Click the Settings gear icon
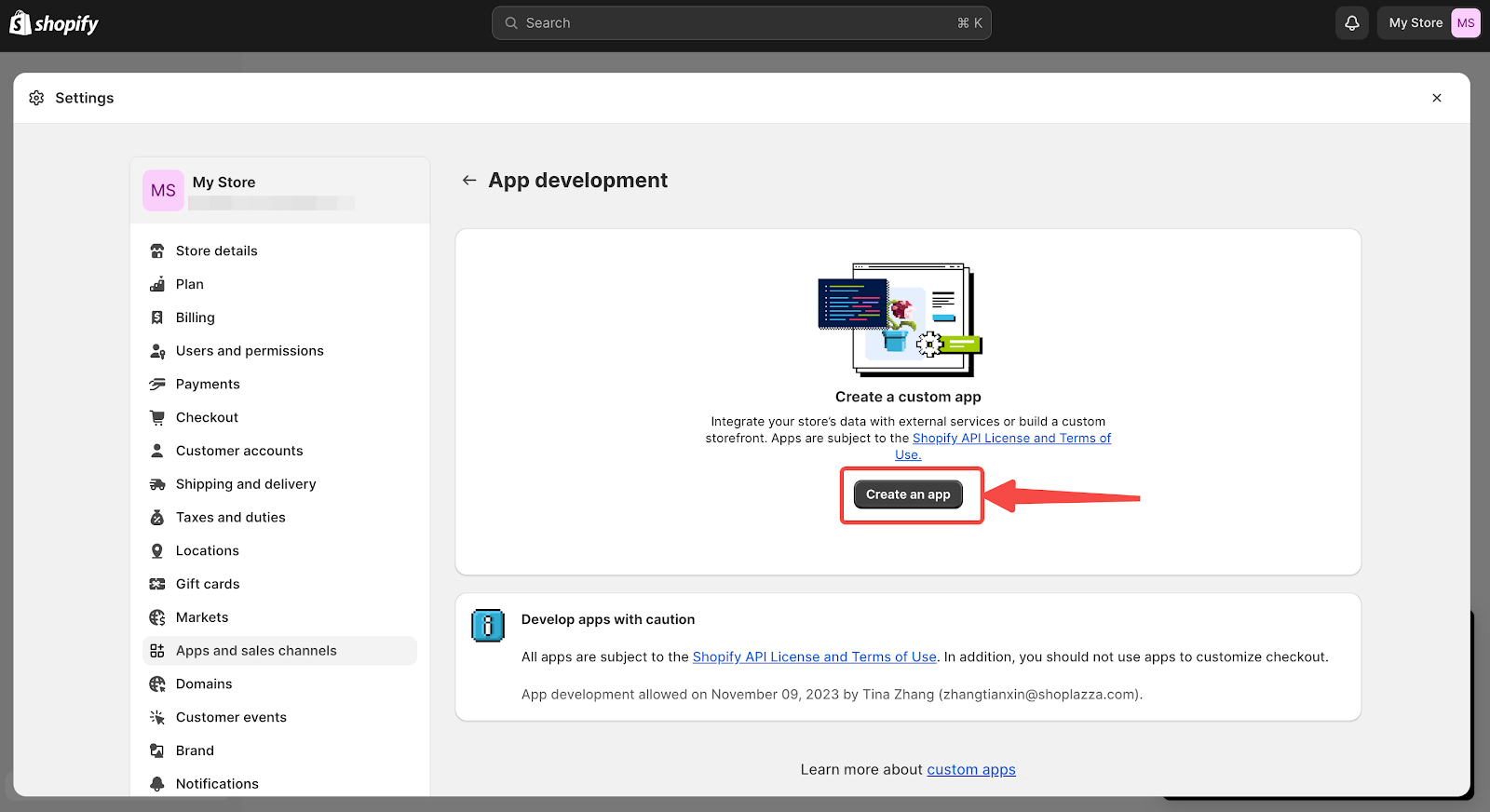The width and height of the screenshot is (1490, 812). click(x=36, y=98)
